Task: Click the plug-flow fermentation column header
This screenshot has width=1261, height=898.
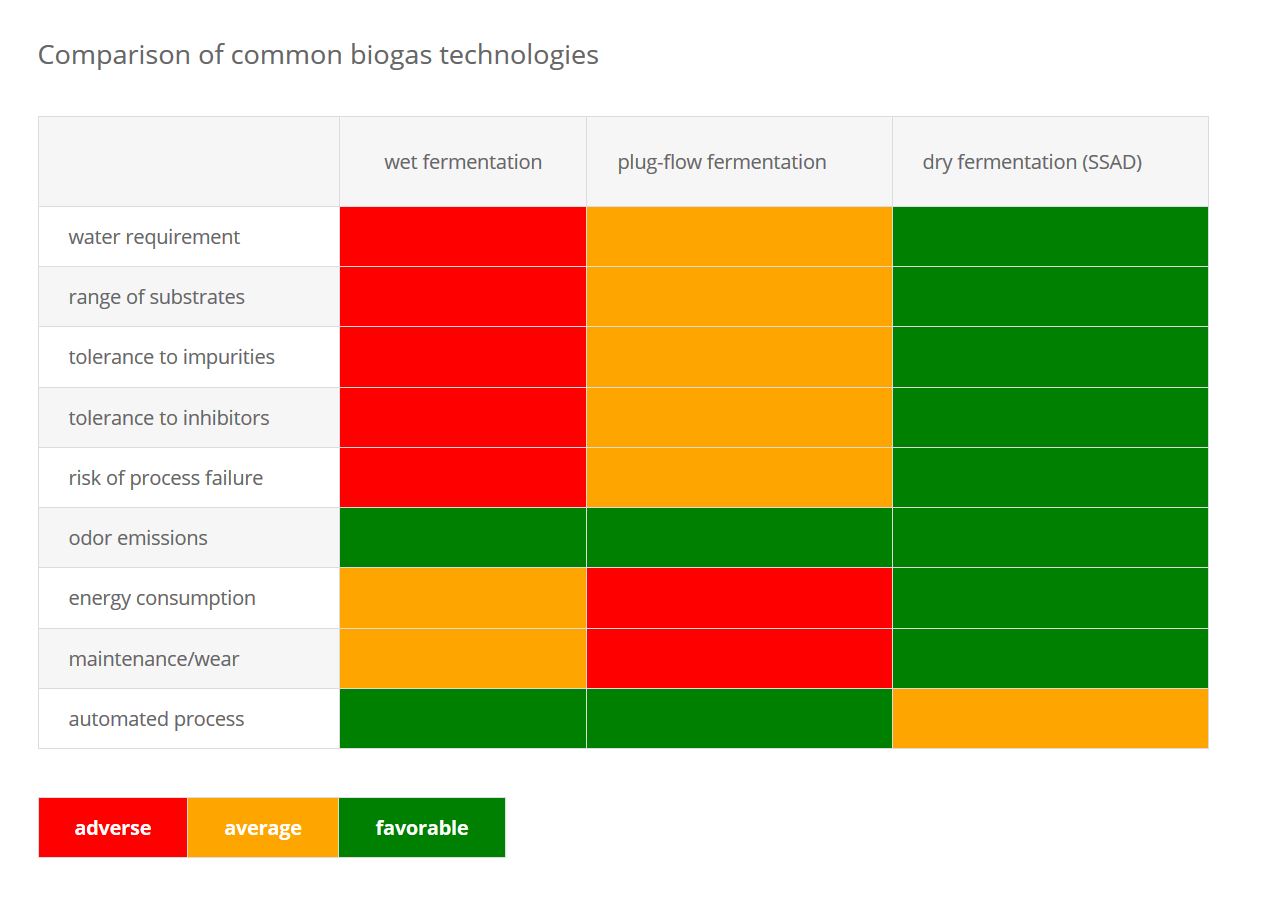Action: click(722, 162)
